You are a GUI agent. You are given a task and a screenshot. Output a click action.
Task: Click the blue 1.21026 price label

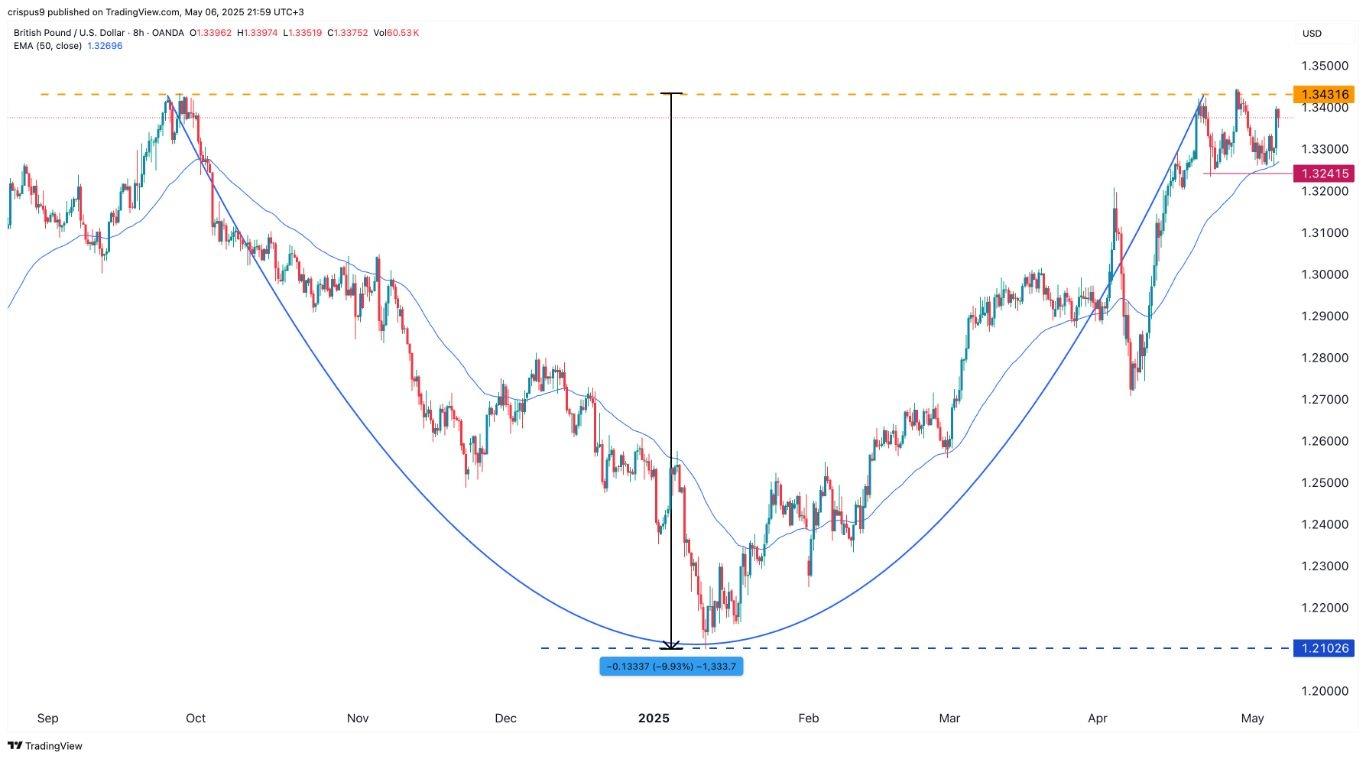tap(1324, 648)
